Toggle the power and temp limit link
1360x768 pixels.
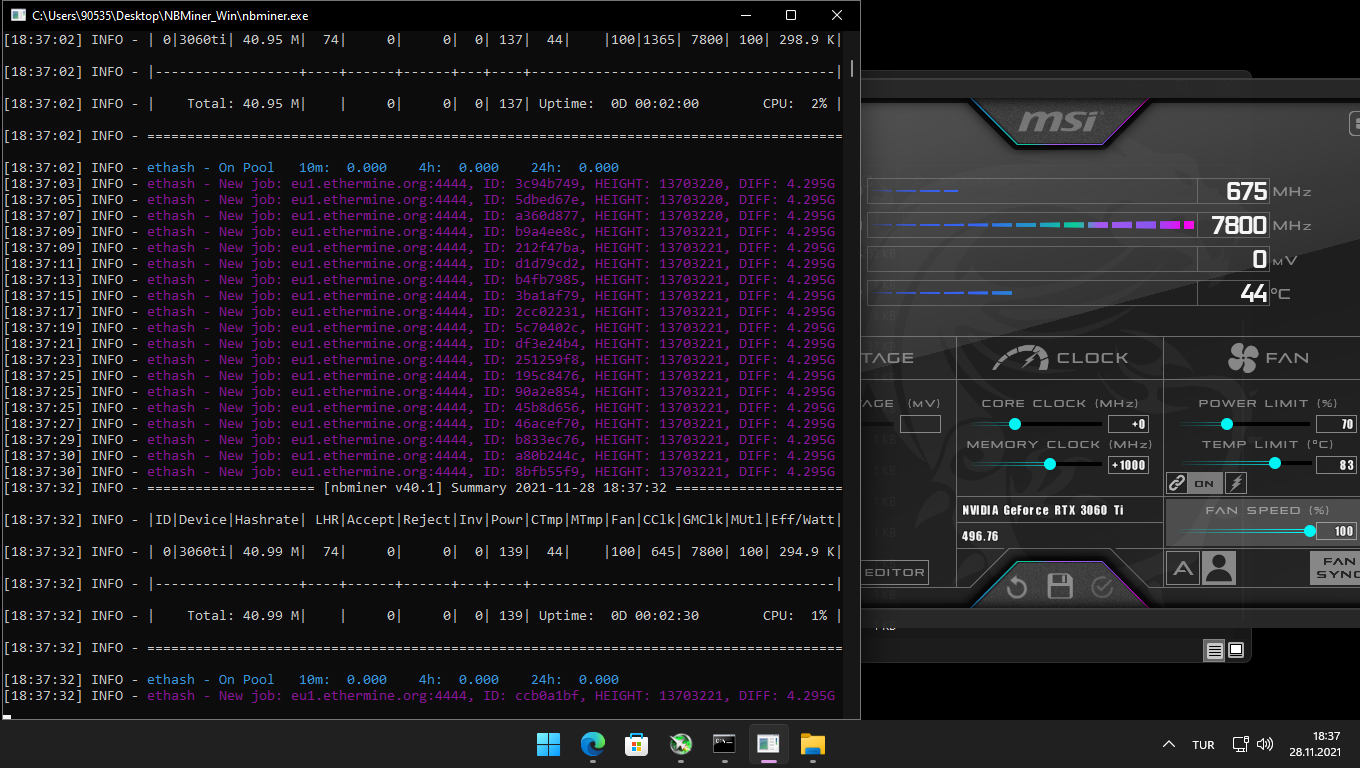coord(1178,483)
